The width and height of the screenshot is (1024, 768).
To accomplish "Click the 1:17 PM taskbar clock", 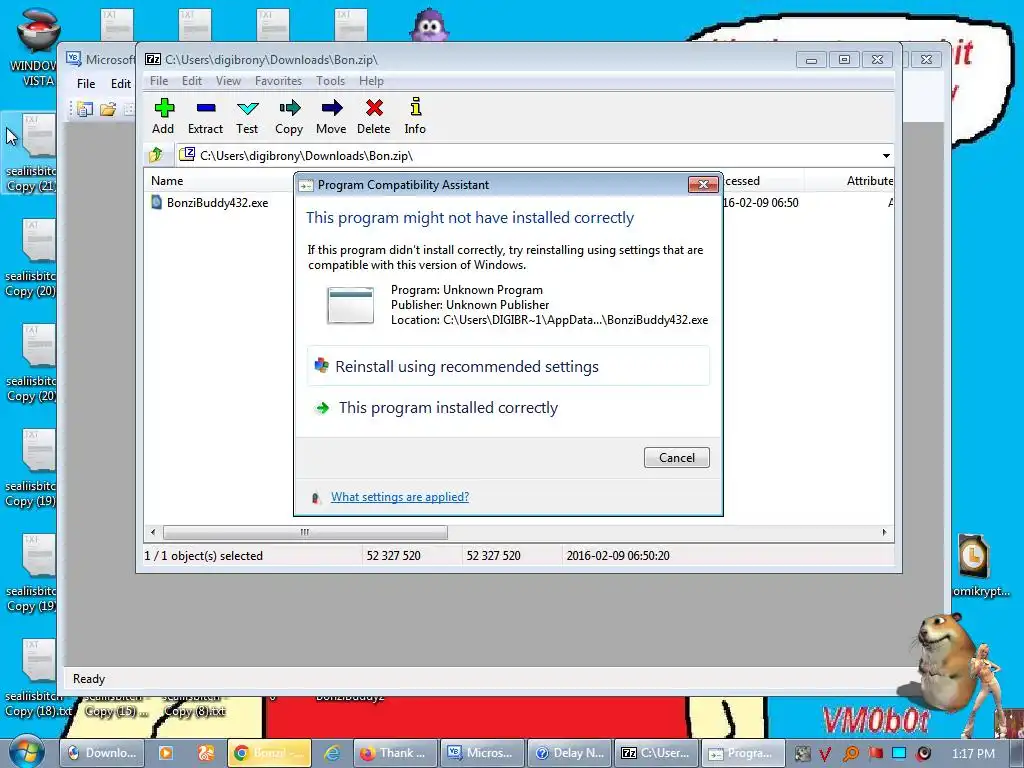I will point(973,754).
